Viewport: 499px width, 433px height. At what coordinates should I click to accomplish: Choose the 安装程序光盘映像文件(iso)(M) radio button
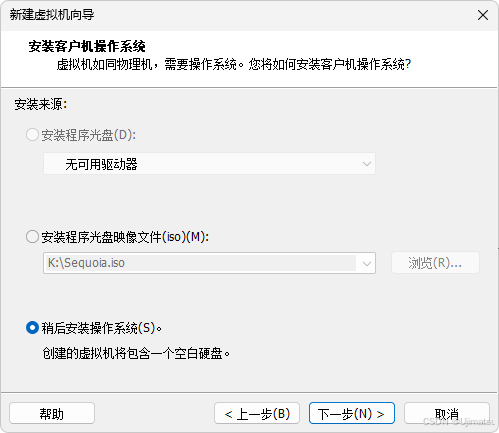click(32, 237)
